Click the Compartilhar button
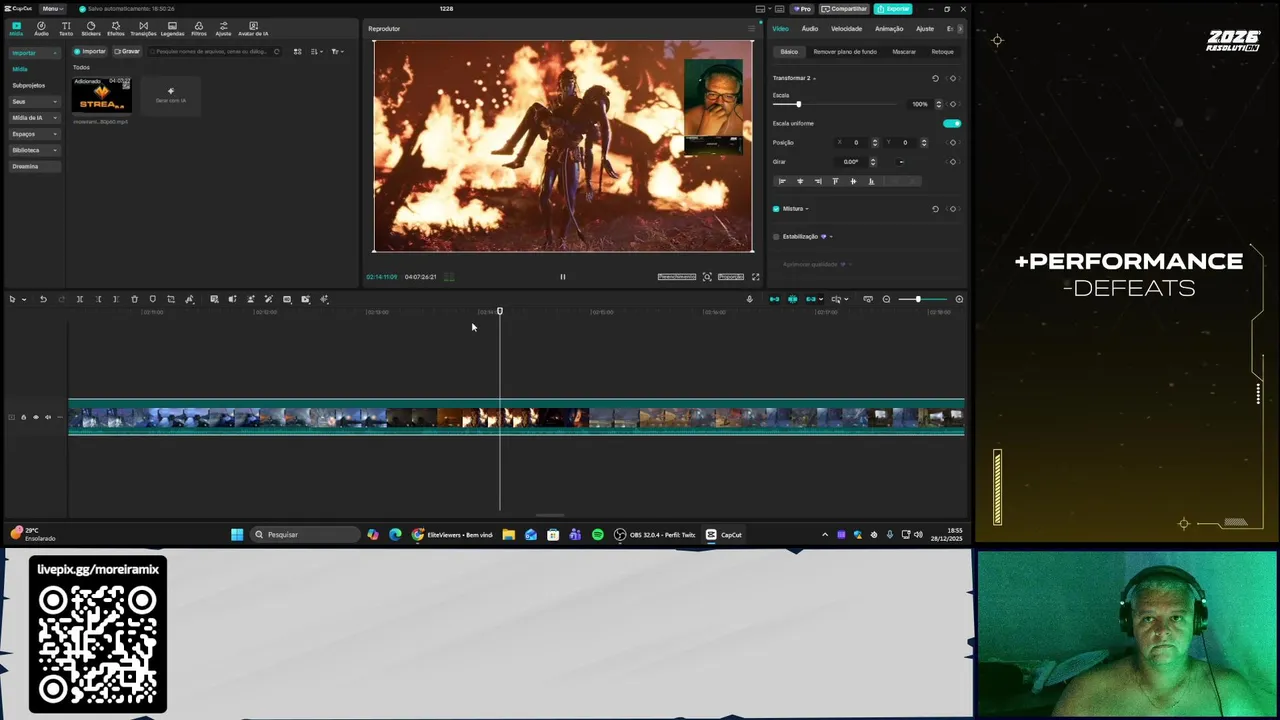Image resolution: width=1280 pixels, height=720 pixels. [845, 9]
